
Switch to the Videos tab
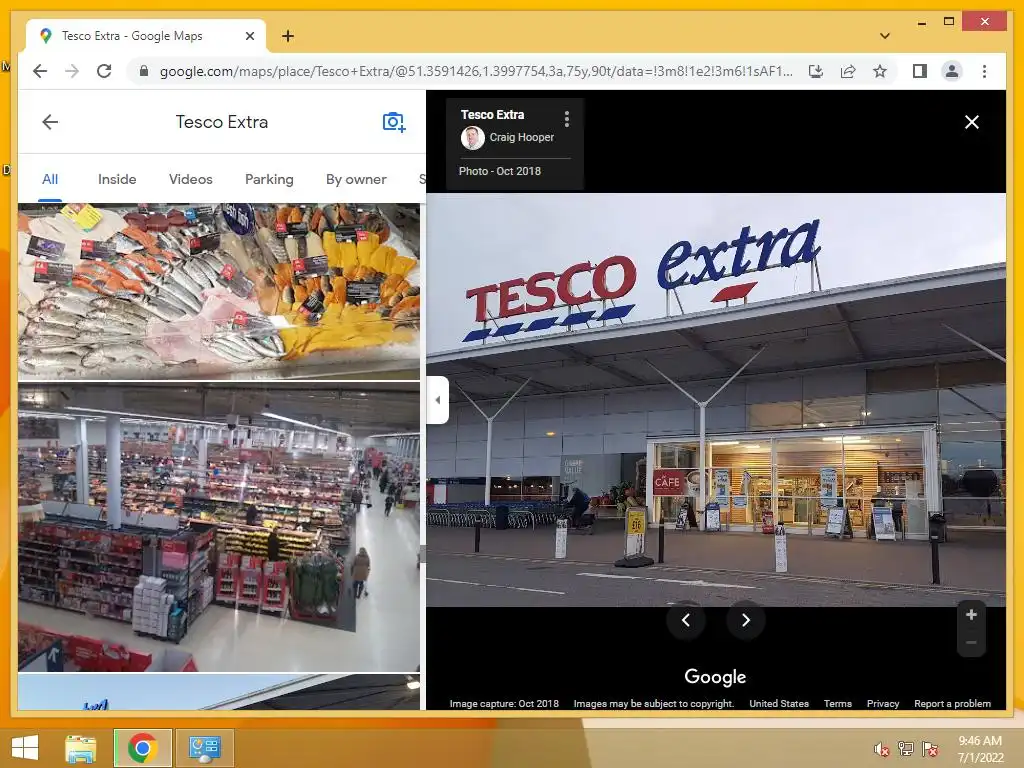pyautogui.click(x=191, y=179)
